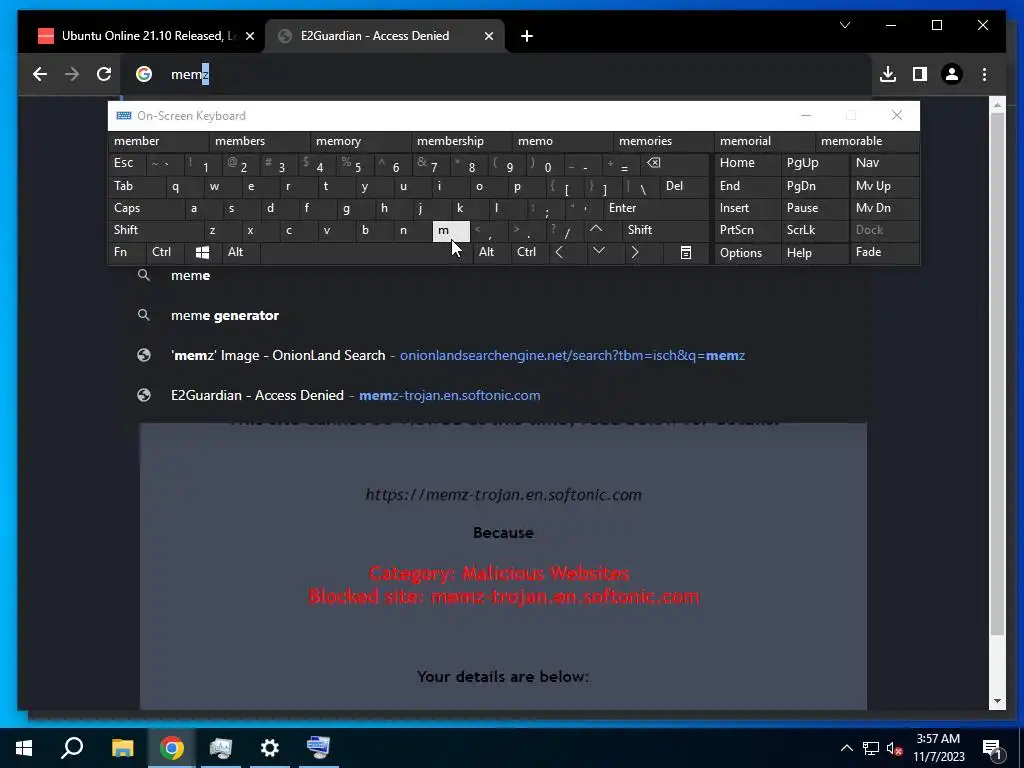Click scrollbar down arrow
The width and height of the screenshot is (1024, 768).
click(997, 701)
